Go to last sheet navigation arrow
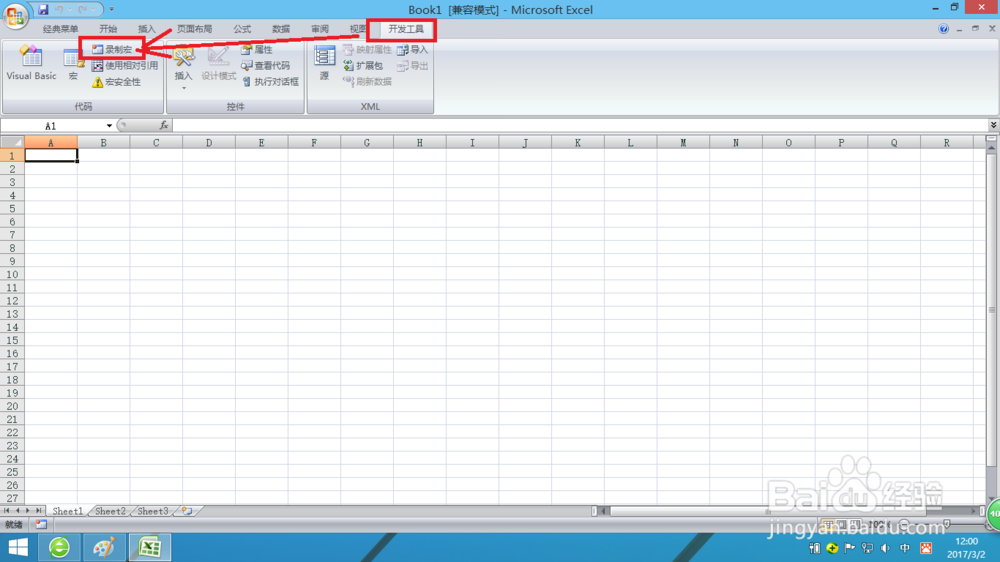This screenshot has width=1000, height=562. pos(38,511)
